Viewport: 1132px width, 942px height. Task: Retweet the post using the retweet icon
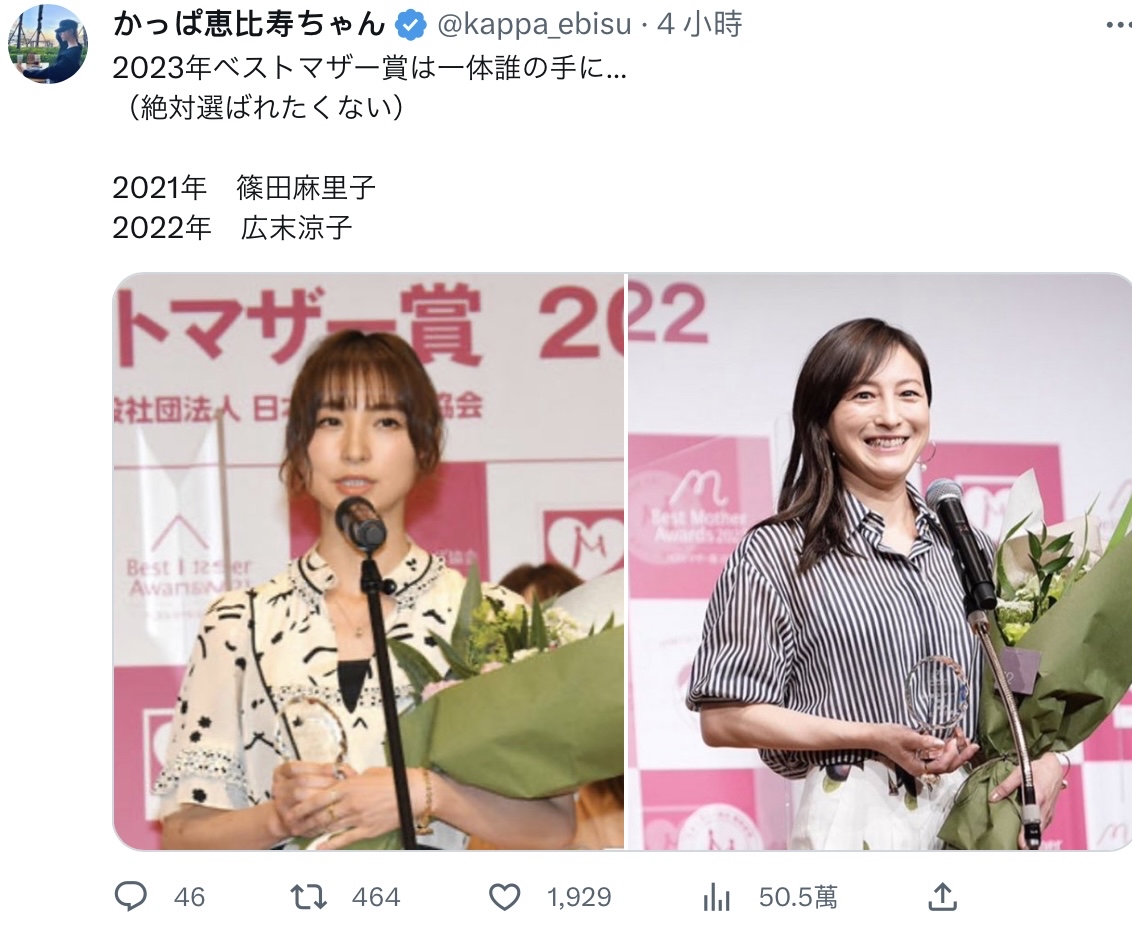click(x=308, y=897)
